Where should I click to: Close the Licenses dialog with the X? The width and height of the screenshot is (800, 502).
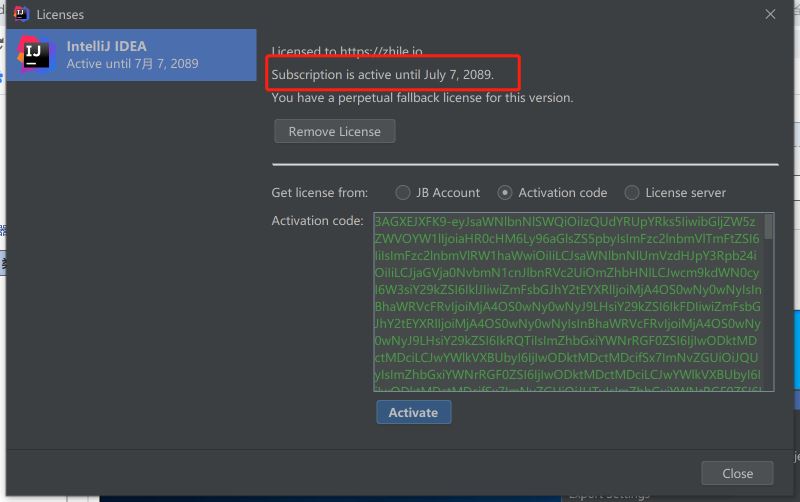(x=770, y=14)
